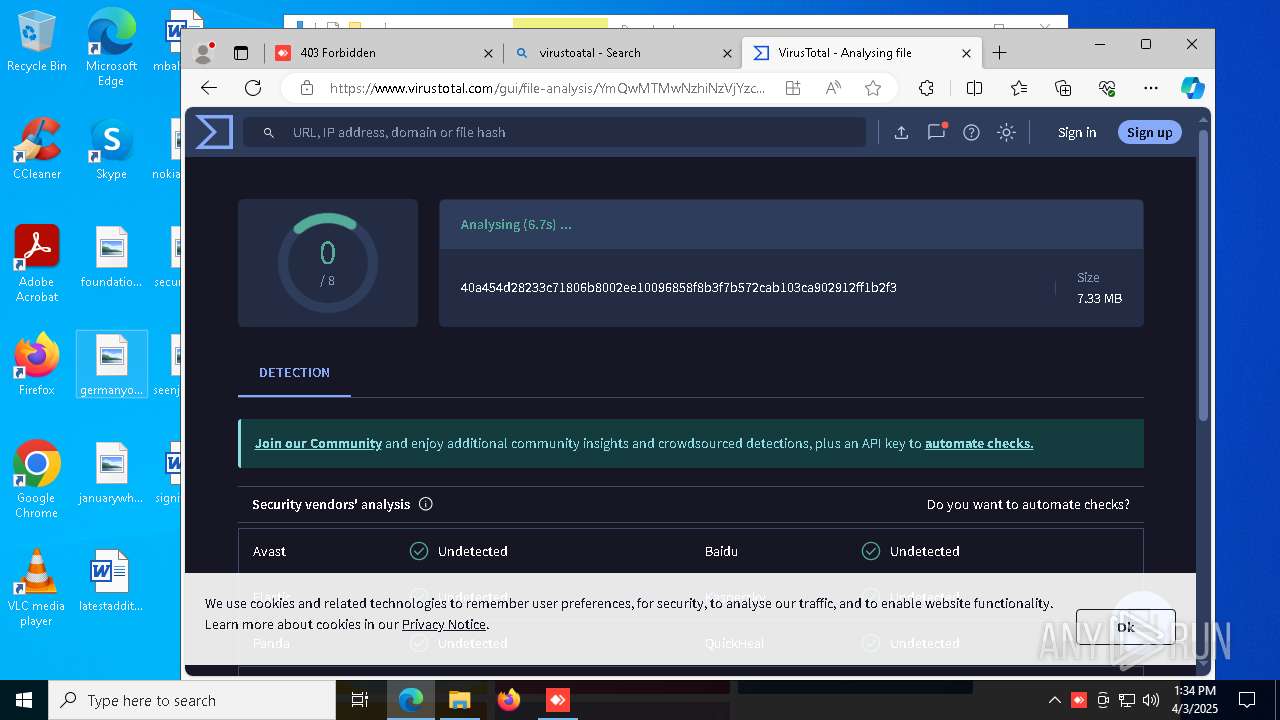Switch to the 403 Forbidden tab
The height and width of the screenshot is (720, 1280).
pos(384,53)
